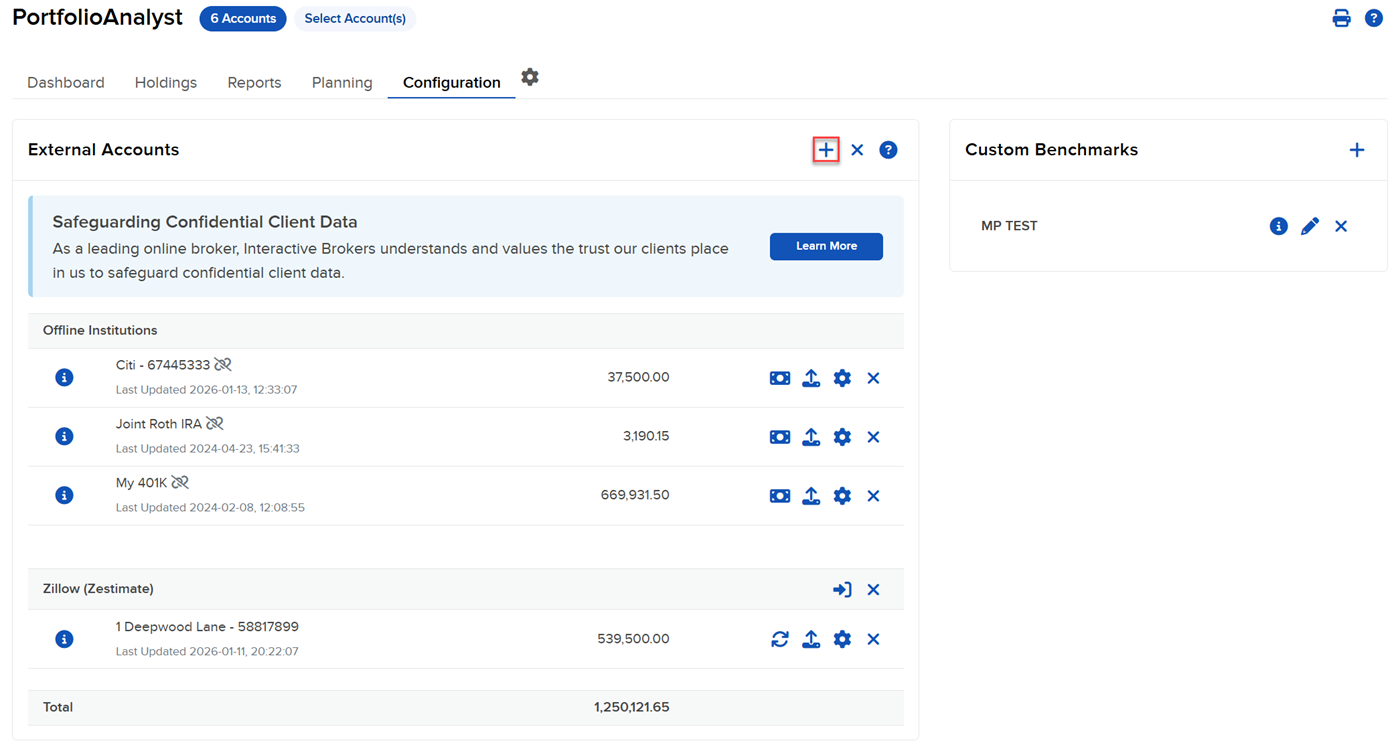Delete the MP TEST benchmark

1341,226
